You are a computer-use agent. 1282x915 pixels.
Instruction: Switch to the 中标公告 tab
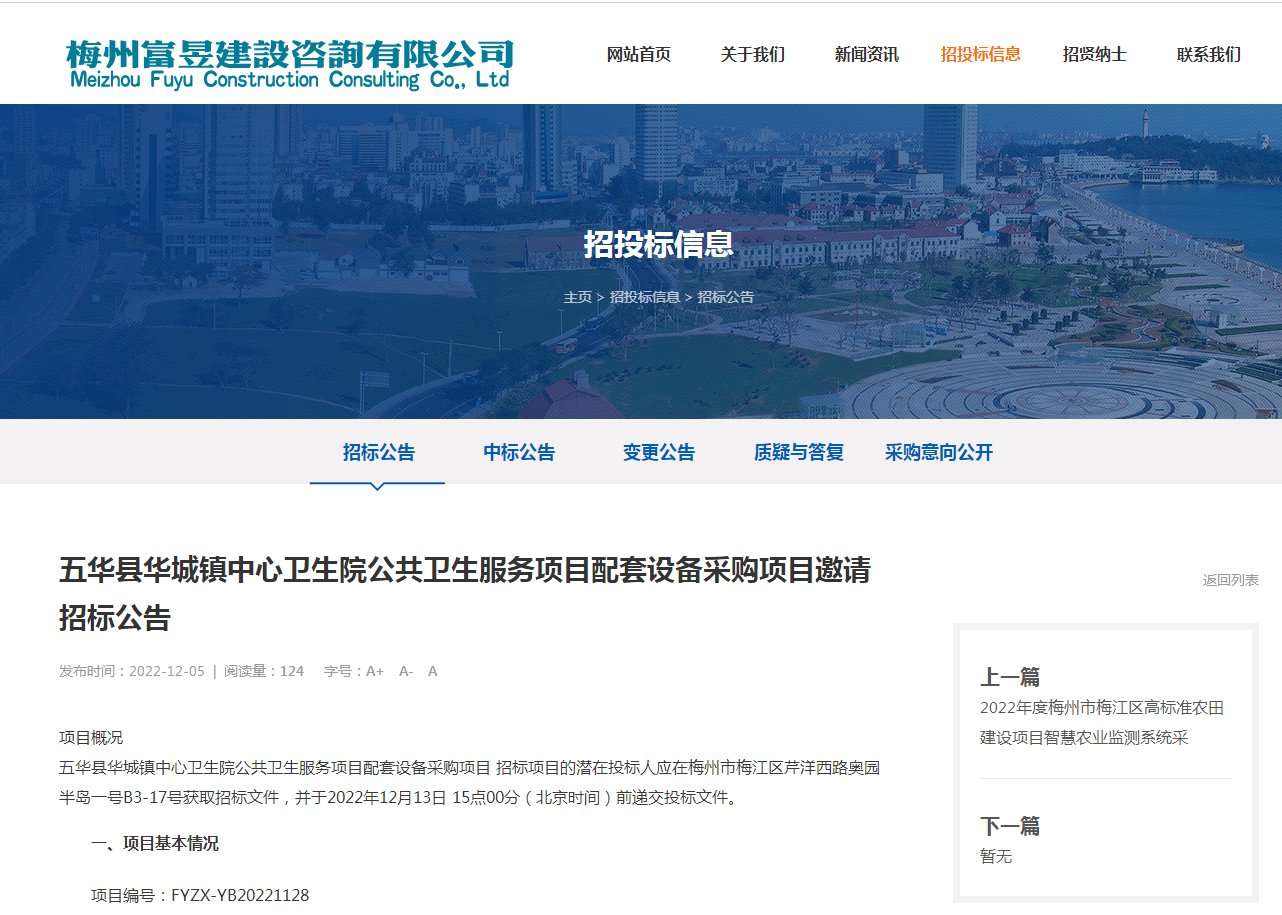tap(518, 452)
